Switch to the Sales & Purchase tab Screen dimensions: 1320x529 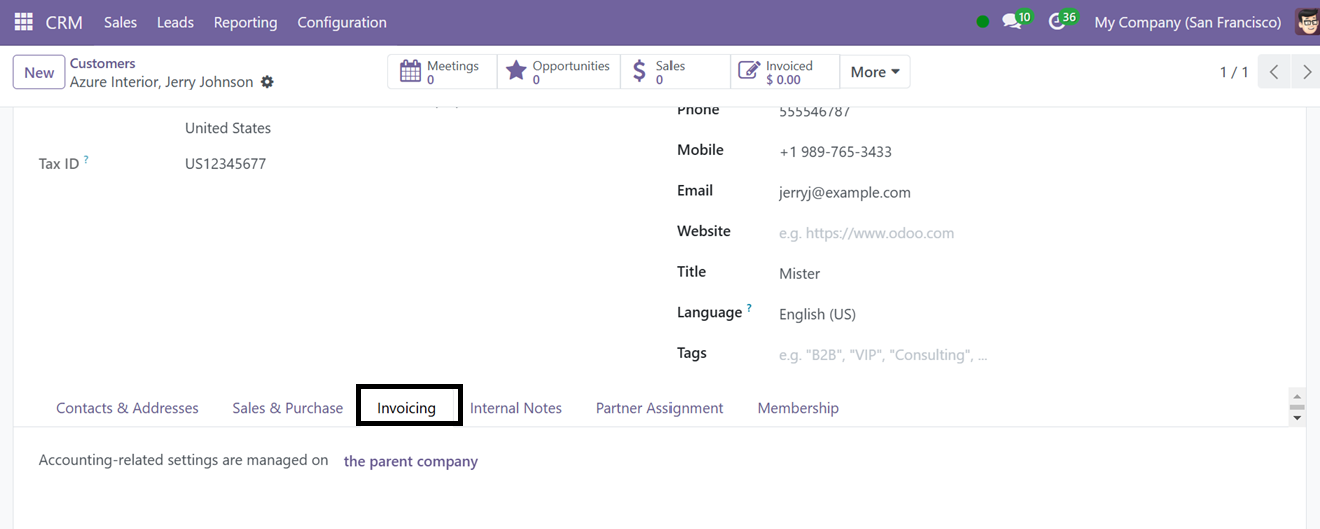tap(288, 408)
